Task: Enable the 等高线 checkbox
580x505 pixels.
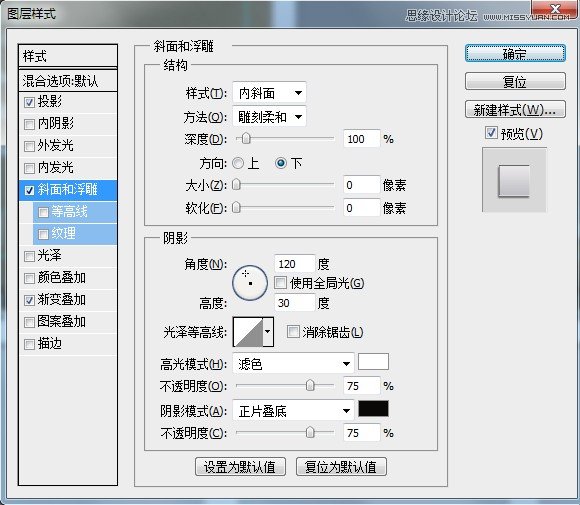Action: click(43, 212)
